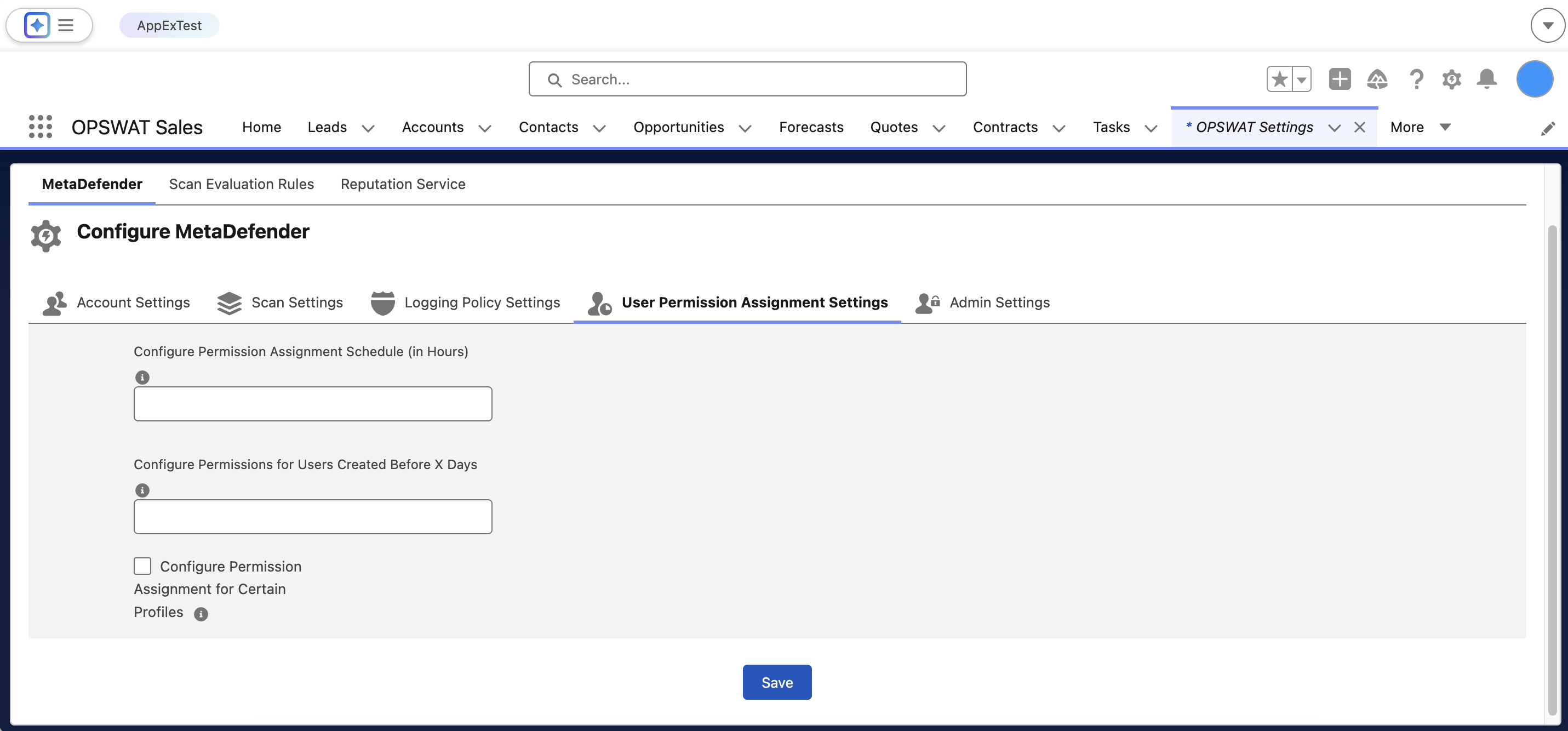1568x731 pixels.
Task: Open the Setup gear icon
Action: [x=1451, y=79]
